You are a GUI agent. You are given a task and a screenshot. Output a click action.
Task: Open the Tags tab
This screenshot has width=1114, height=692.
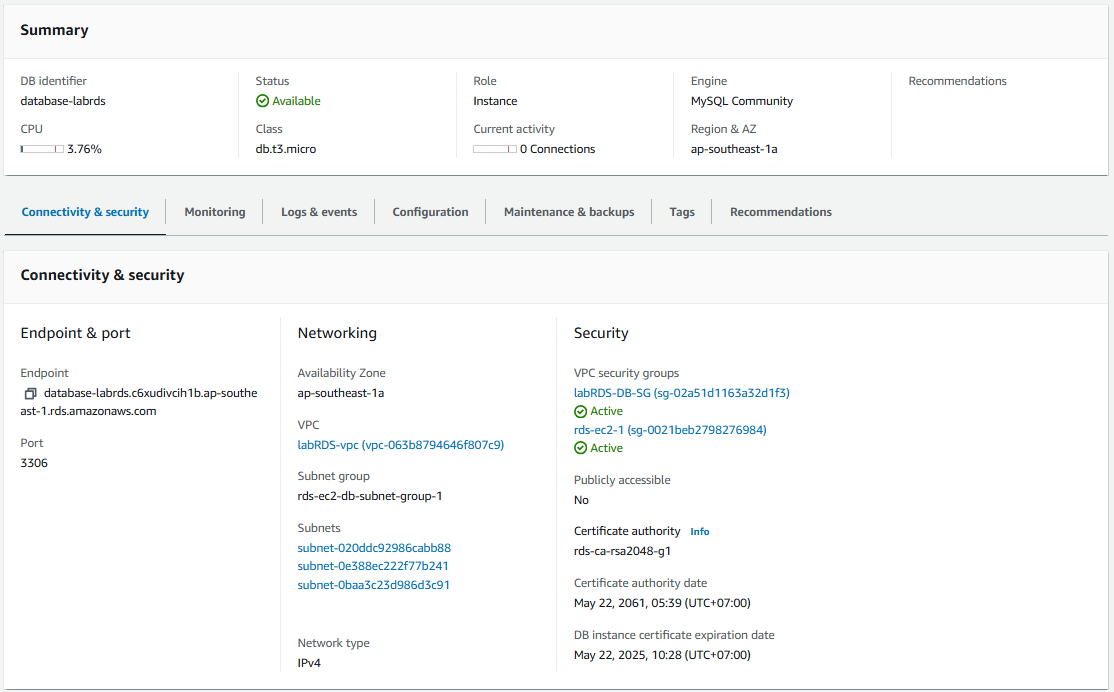click(x=682, y=212)
